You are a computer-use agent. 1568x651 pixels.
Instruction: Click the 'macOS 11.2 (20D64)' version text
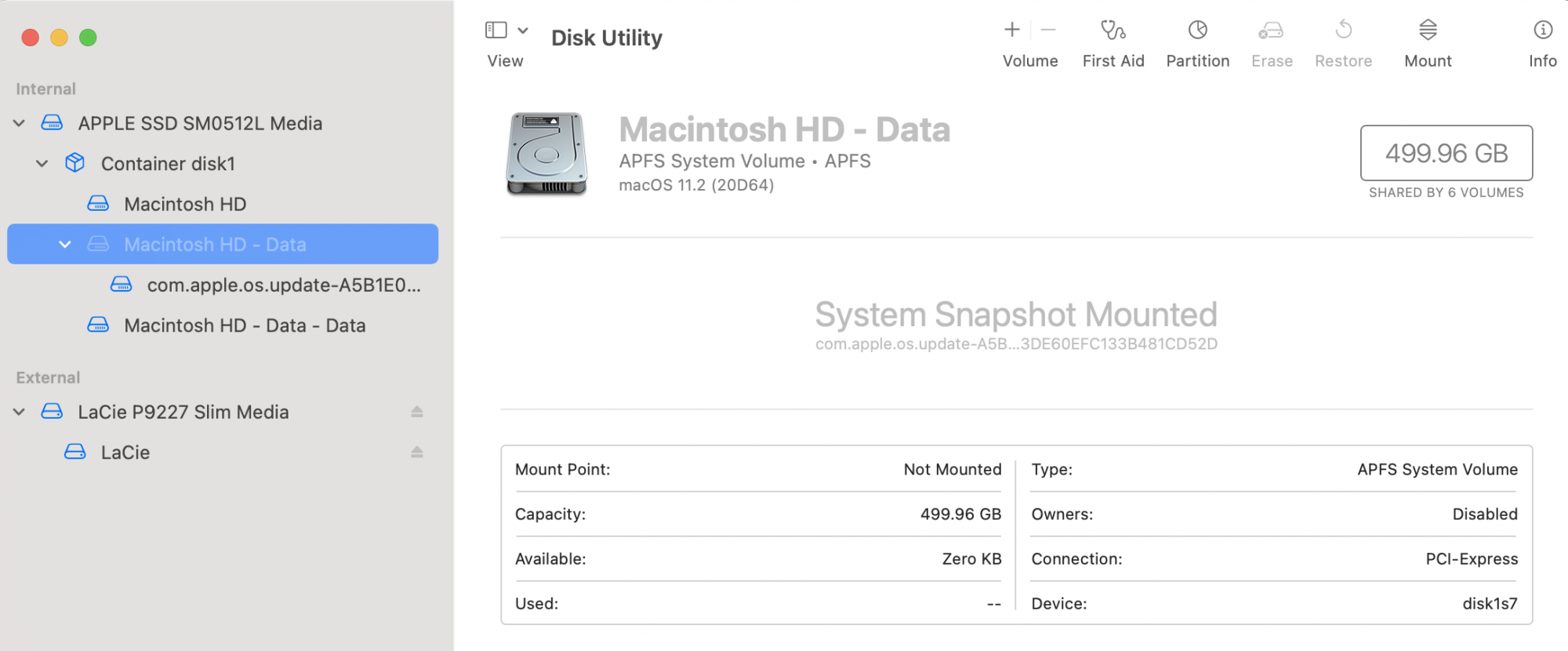point(696,185)
